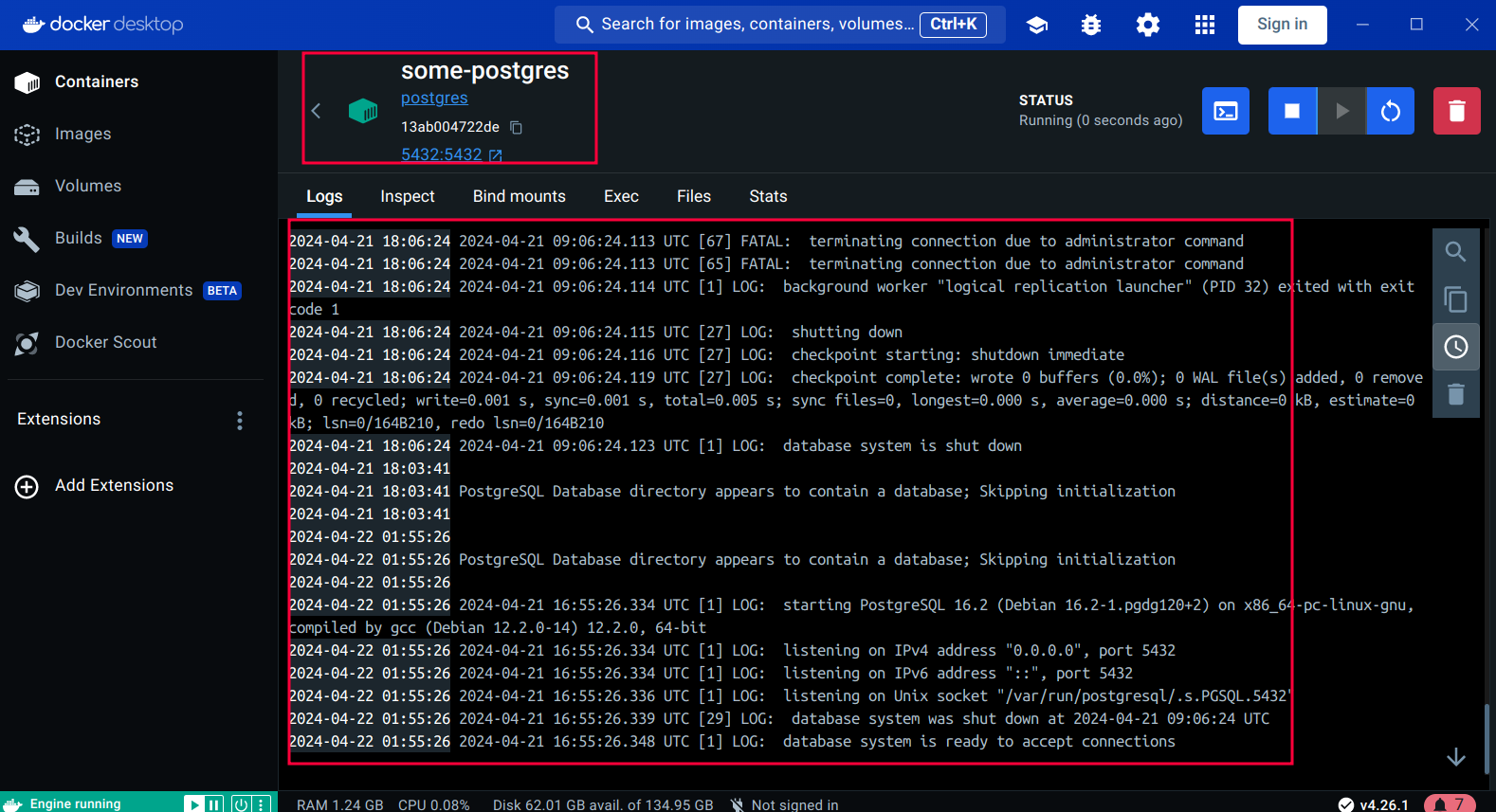Open the apps grid icon
This screenshot has height=812, width=1496.
coord(1205,25)
